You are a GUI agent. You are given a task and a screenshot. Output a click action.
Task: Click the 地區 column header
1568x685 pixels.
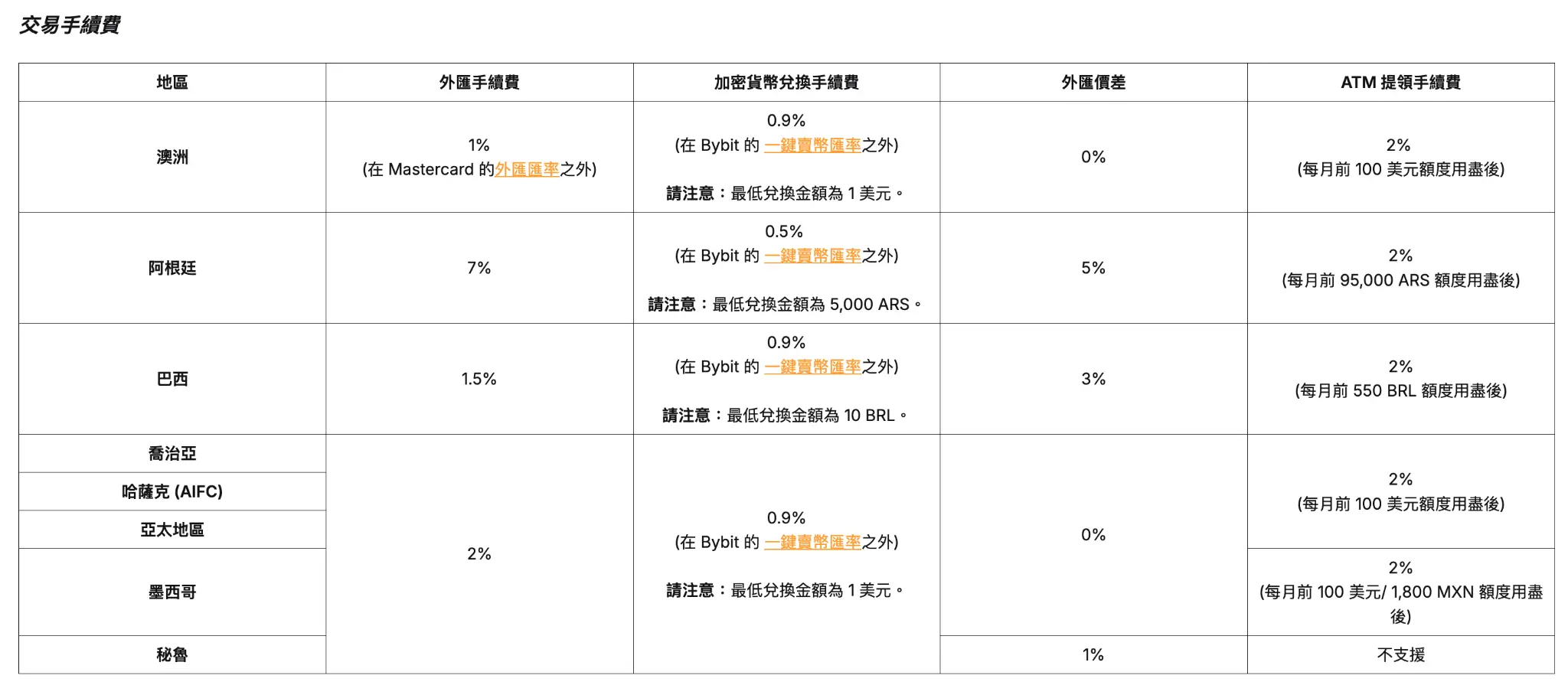coord(172,82)
